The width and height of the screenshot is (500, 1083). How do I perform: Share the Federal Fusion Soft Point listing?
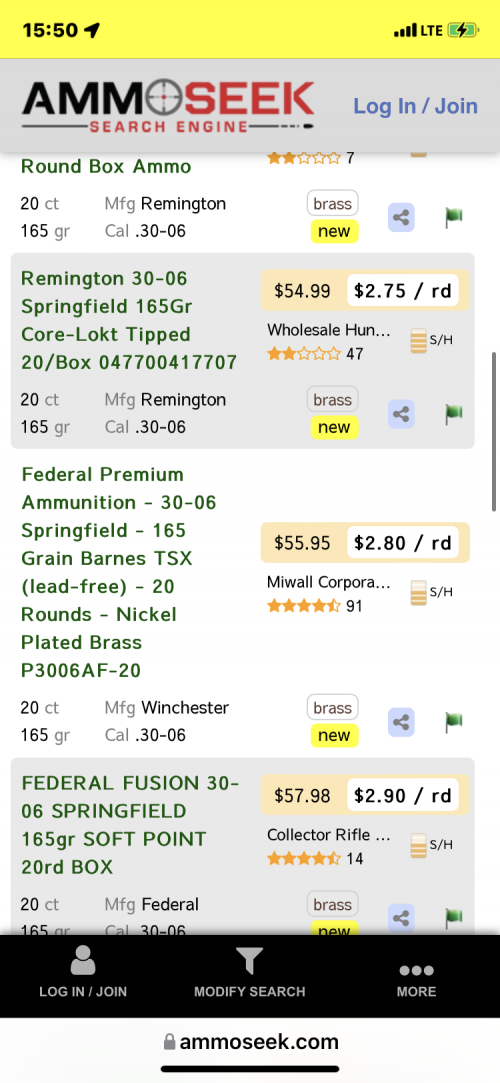click(x=401, y=919)
